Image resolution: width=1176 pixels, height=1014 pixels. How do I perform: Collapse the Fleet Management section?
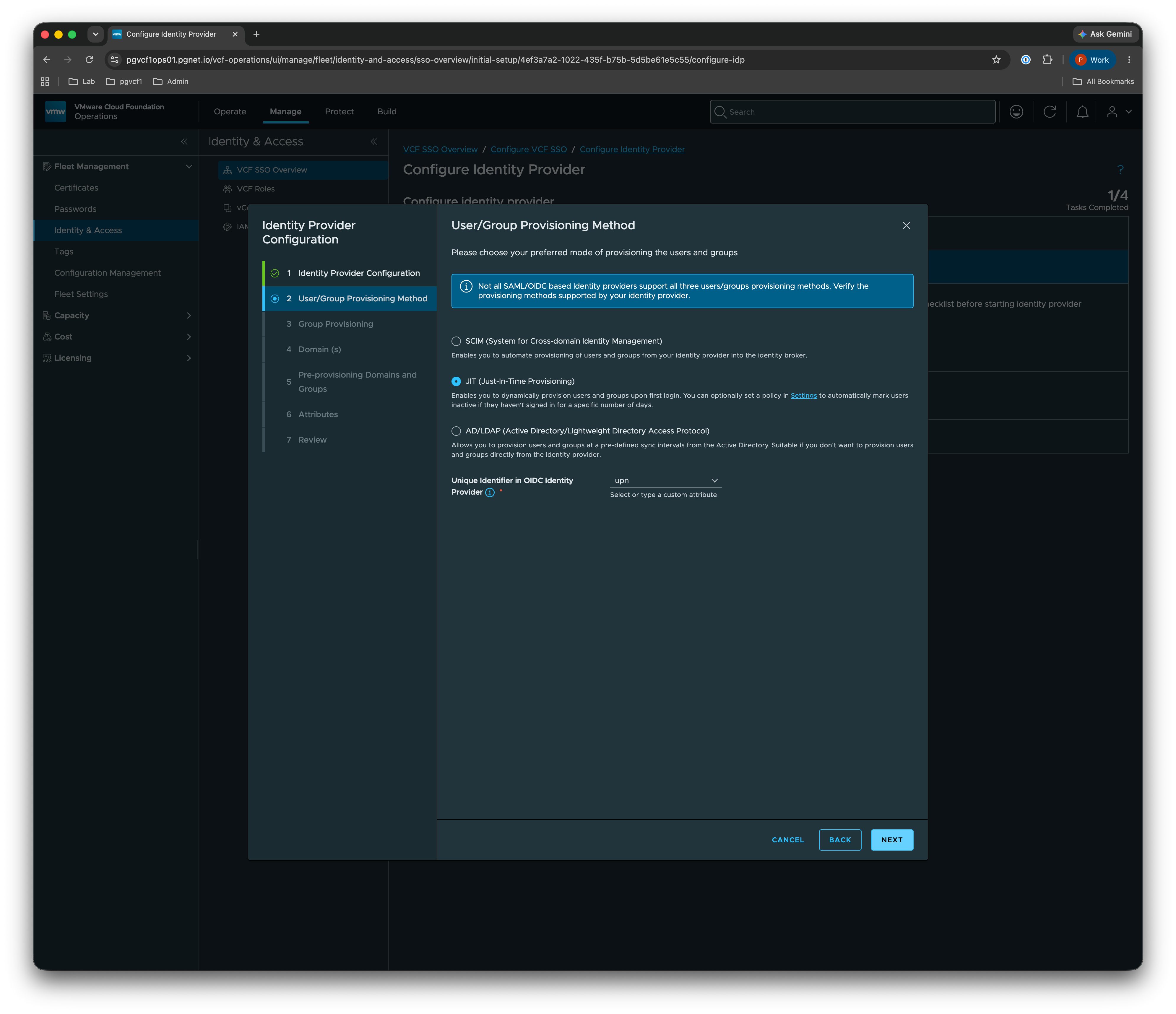189,166
